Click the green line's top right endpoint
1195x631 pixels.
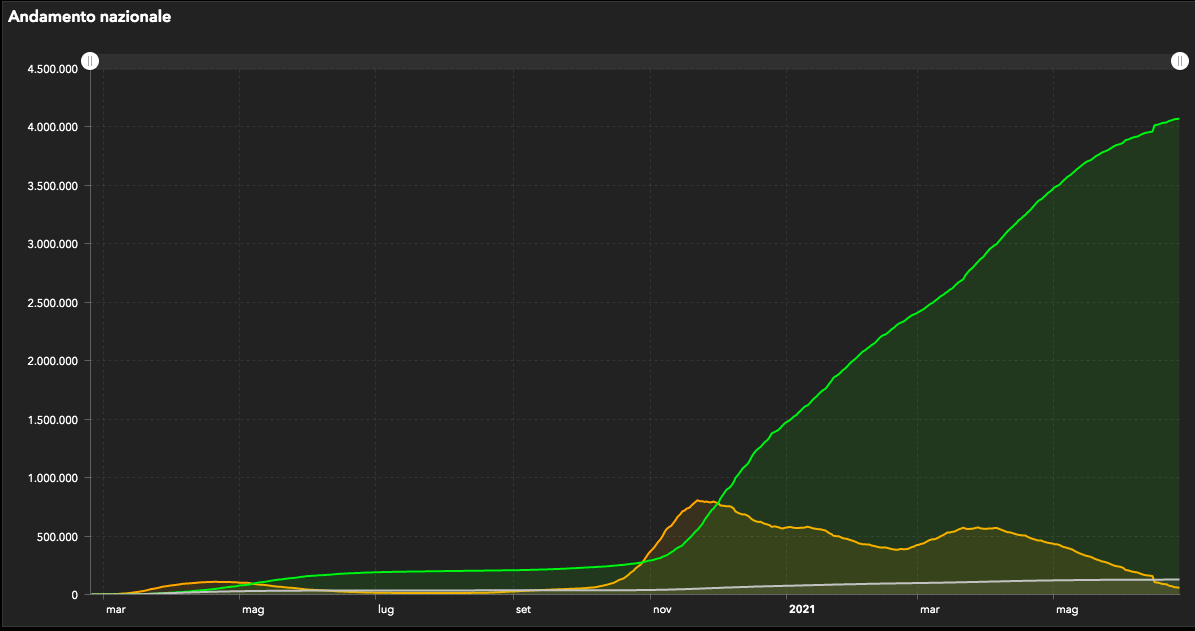(x=1177, y=119)
